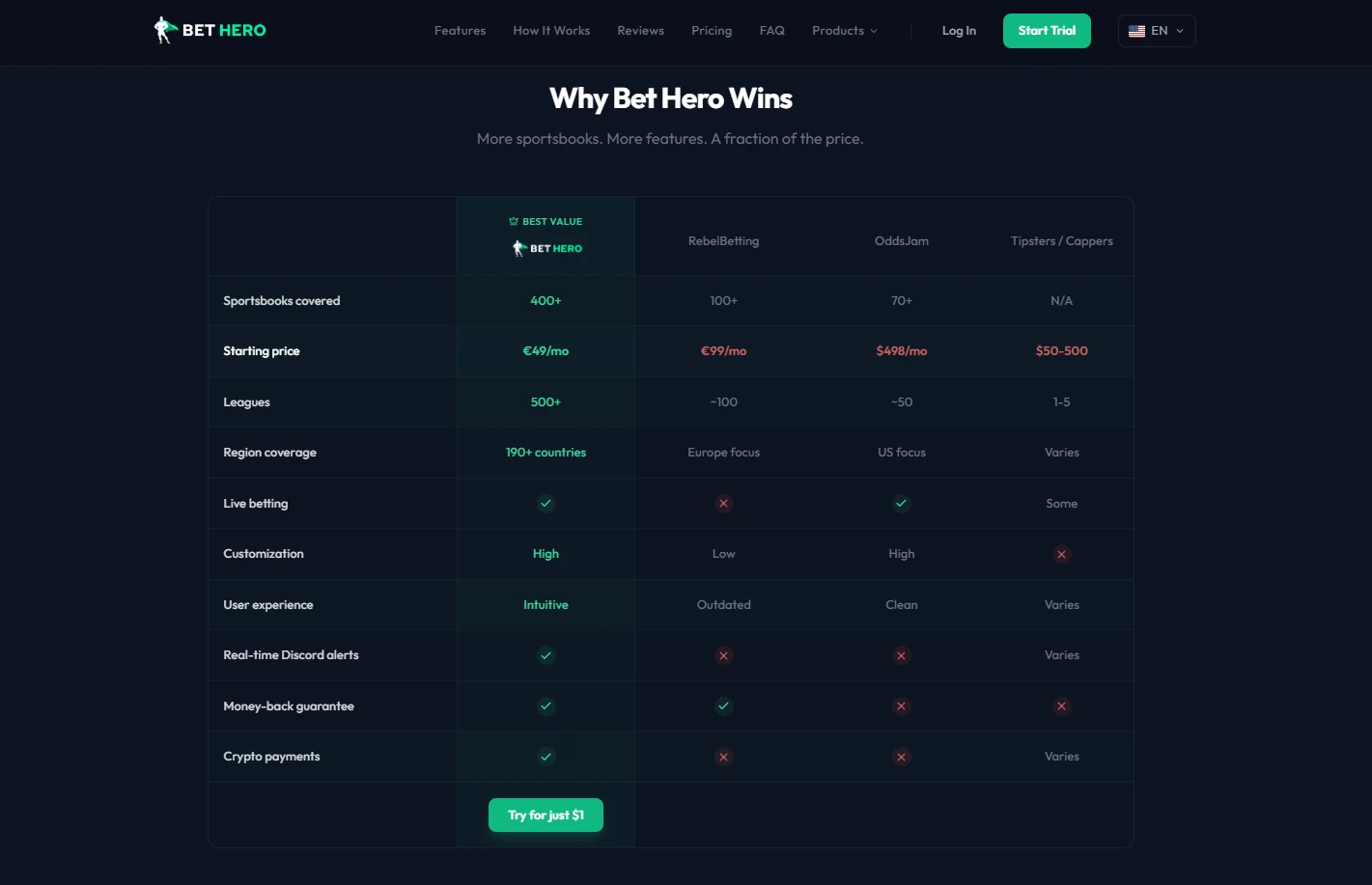Viewport: 1372px width, 885px height.
Task: Click the User experience row label
Action: 267,605
